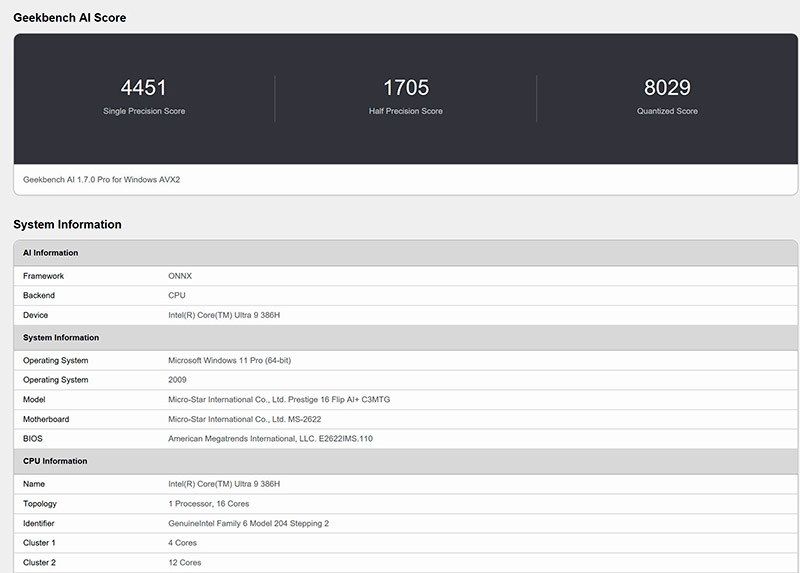
Task: Select the CPU Information section header
Action: click(x=55, y=461)
